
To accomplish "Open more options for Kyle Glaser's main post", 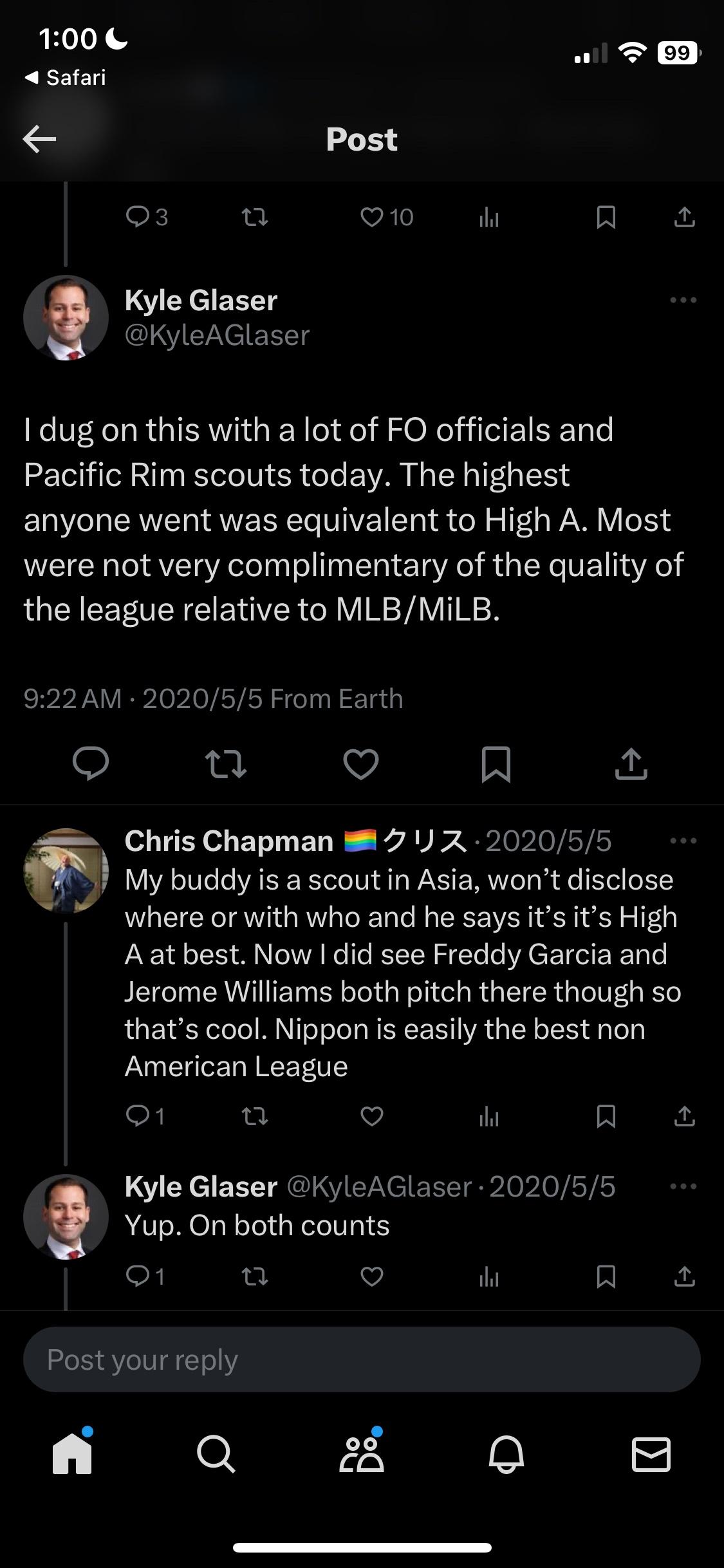I will [683, 300].
